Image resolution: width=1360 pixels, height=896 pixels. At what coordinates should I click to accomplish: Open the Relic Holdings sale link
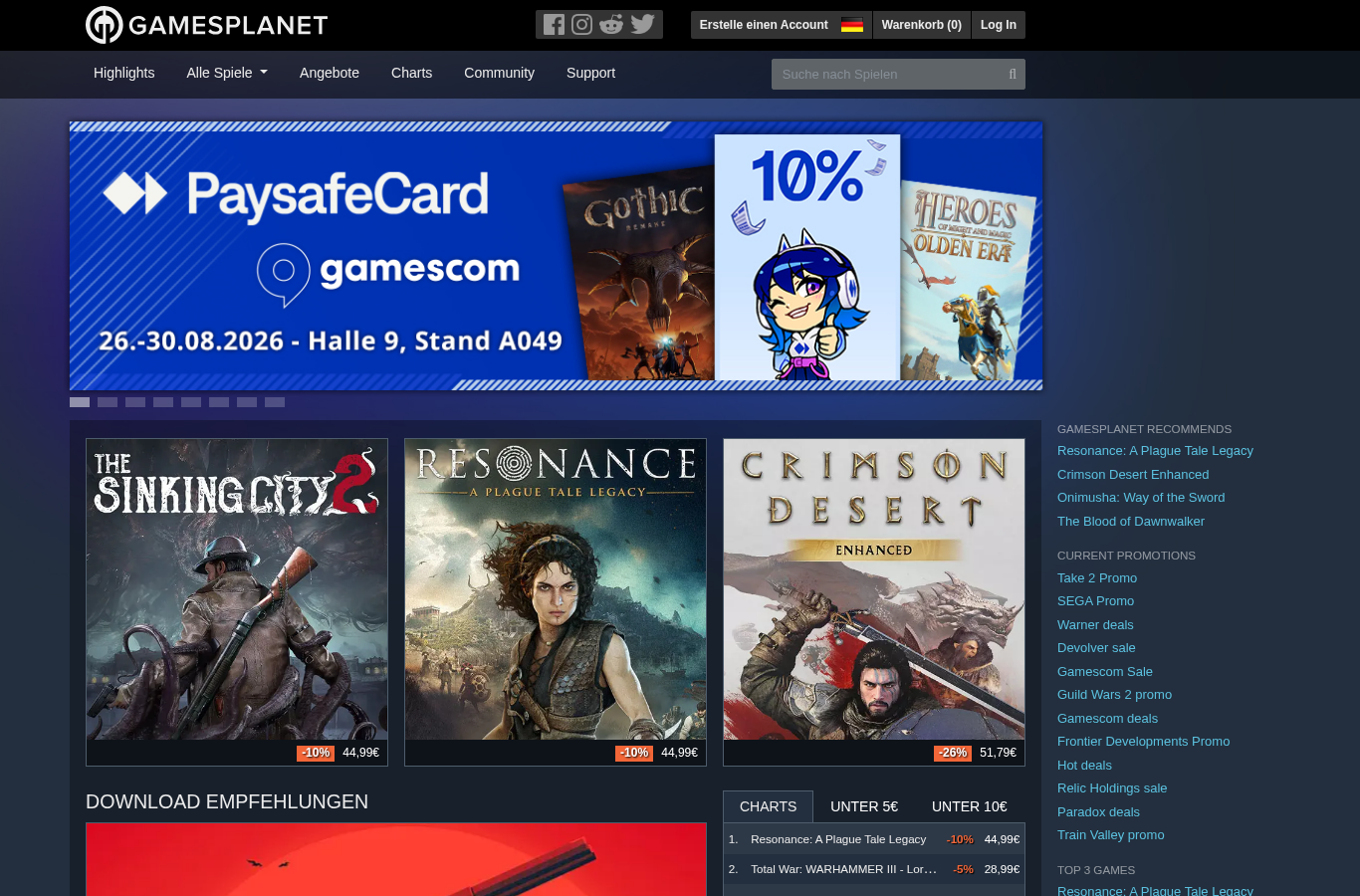tap(1112, 788)
